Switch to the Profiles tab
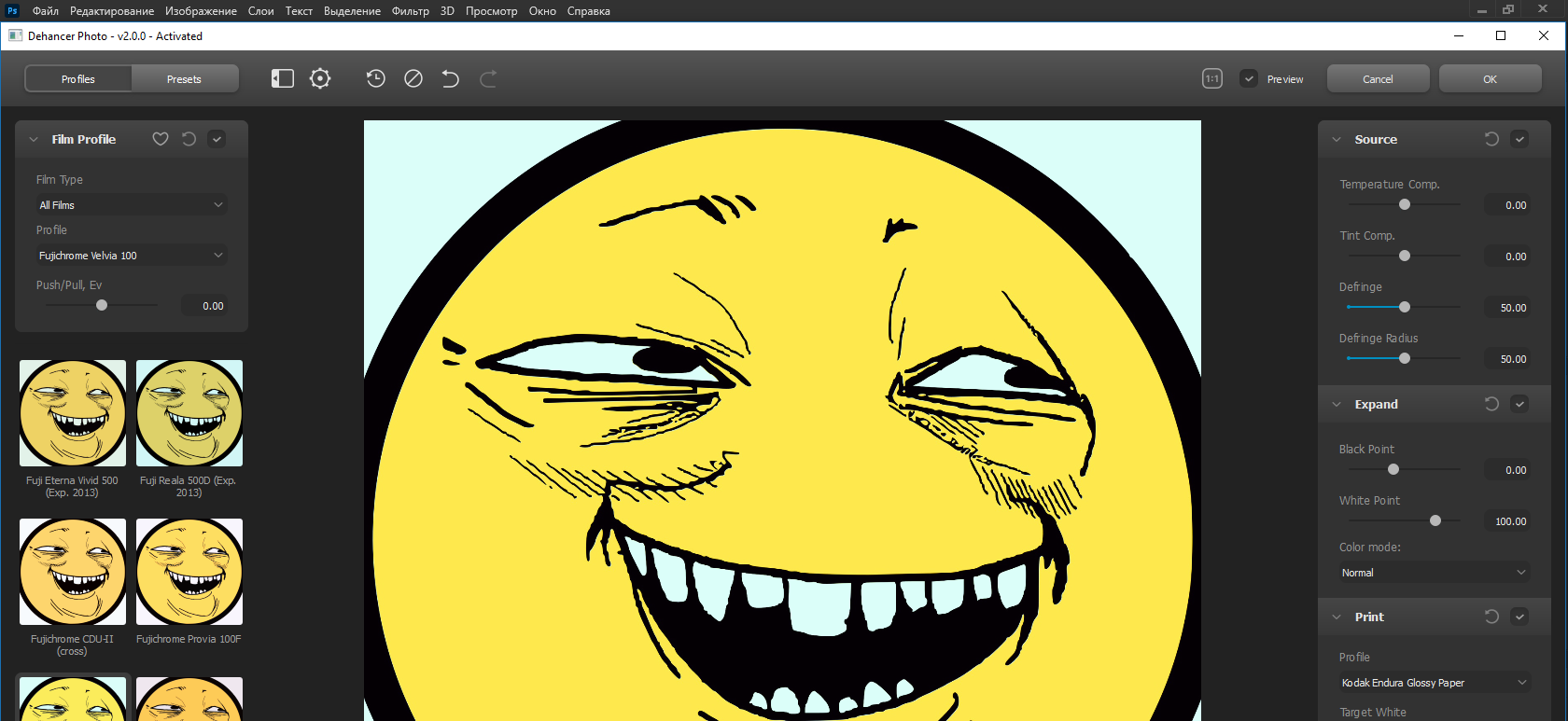Screen dimensions: 1568x721 [78, 78]
